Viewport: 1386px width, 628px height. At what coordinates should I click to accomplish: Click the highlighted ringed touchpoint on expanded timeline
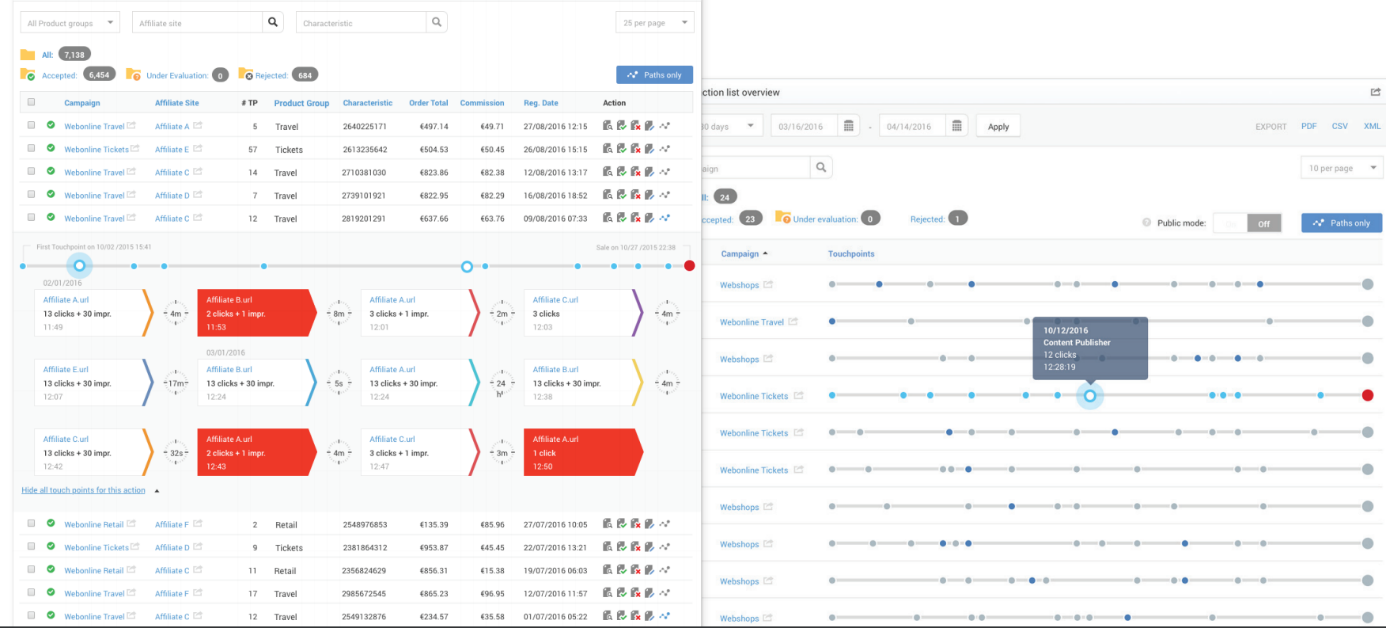[x=80, y=266]
